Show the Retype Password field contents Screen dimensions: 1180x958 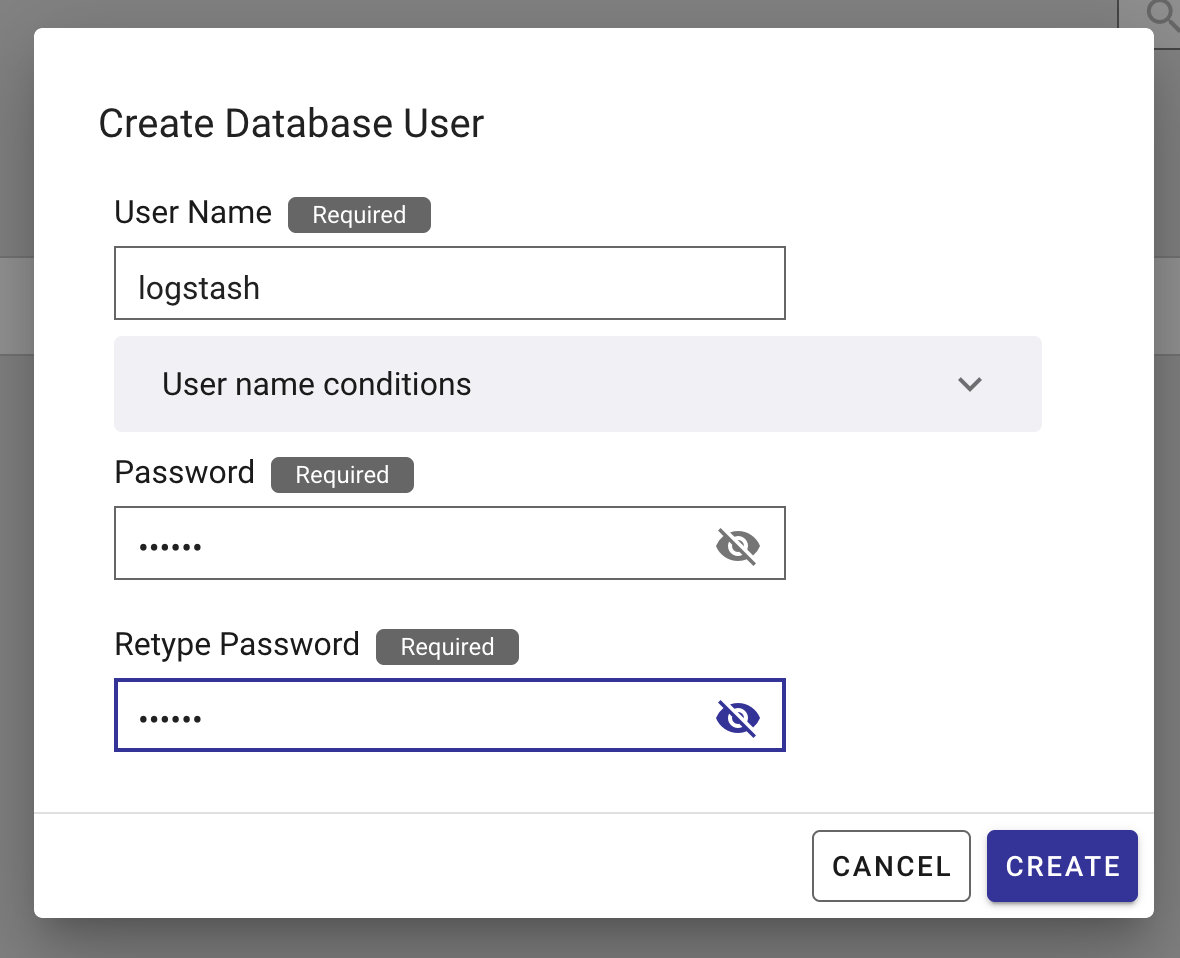(737, 717)
